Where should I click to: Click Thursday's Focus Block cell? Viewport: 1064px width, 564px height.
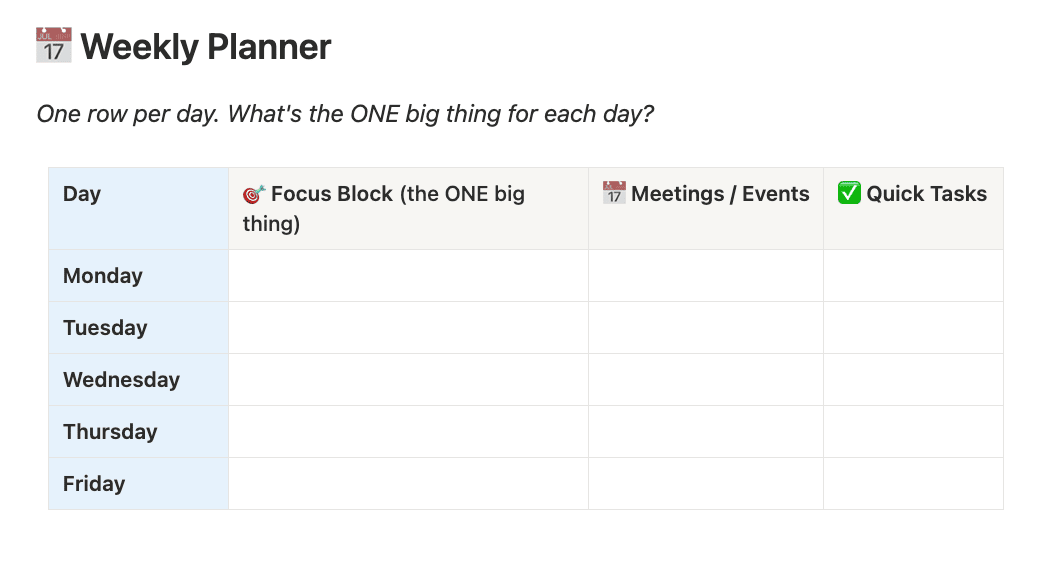pyautogui.click(x=408, y=432)
